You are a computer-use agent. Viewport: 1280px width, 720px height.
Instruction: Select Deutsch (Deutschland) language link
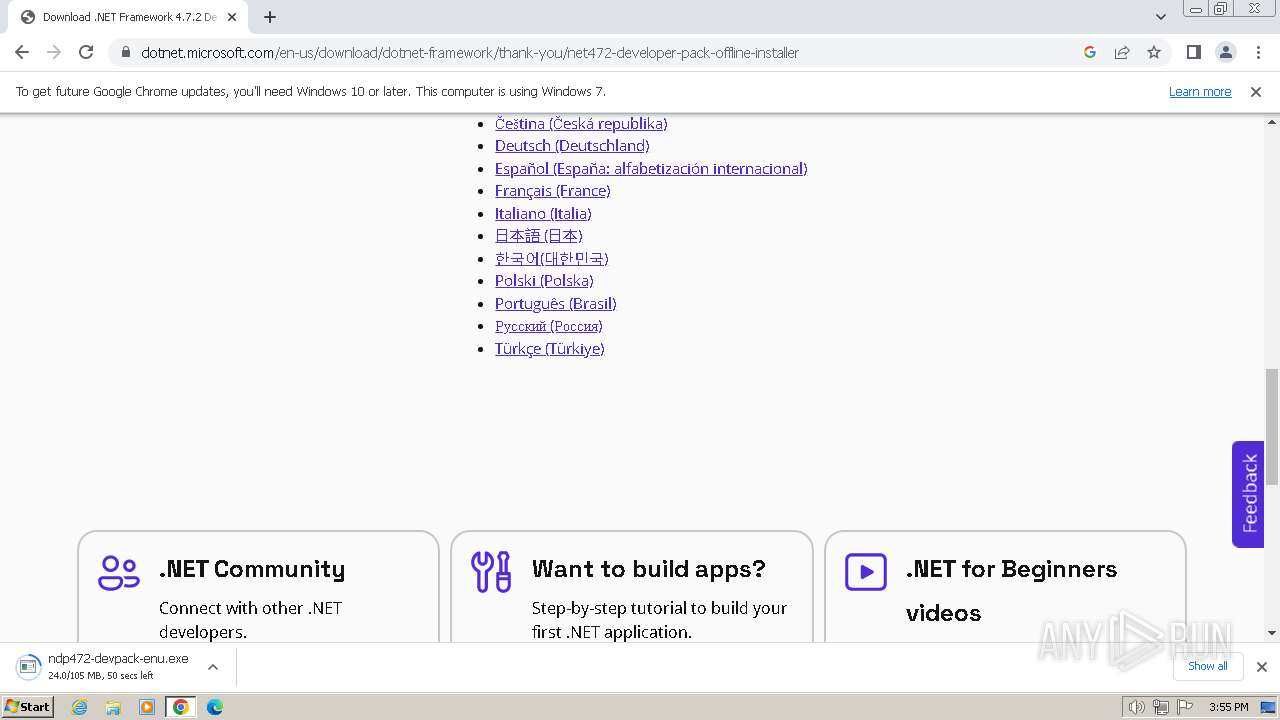tap(572, 146)
